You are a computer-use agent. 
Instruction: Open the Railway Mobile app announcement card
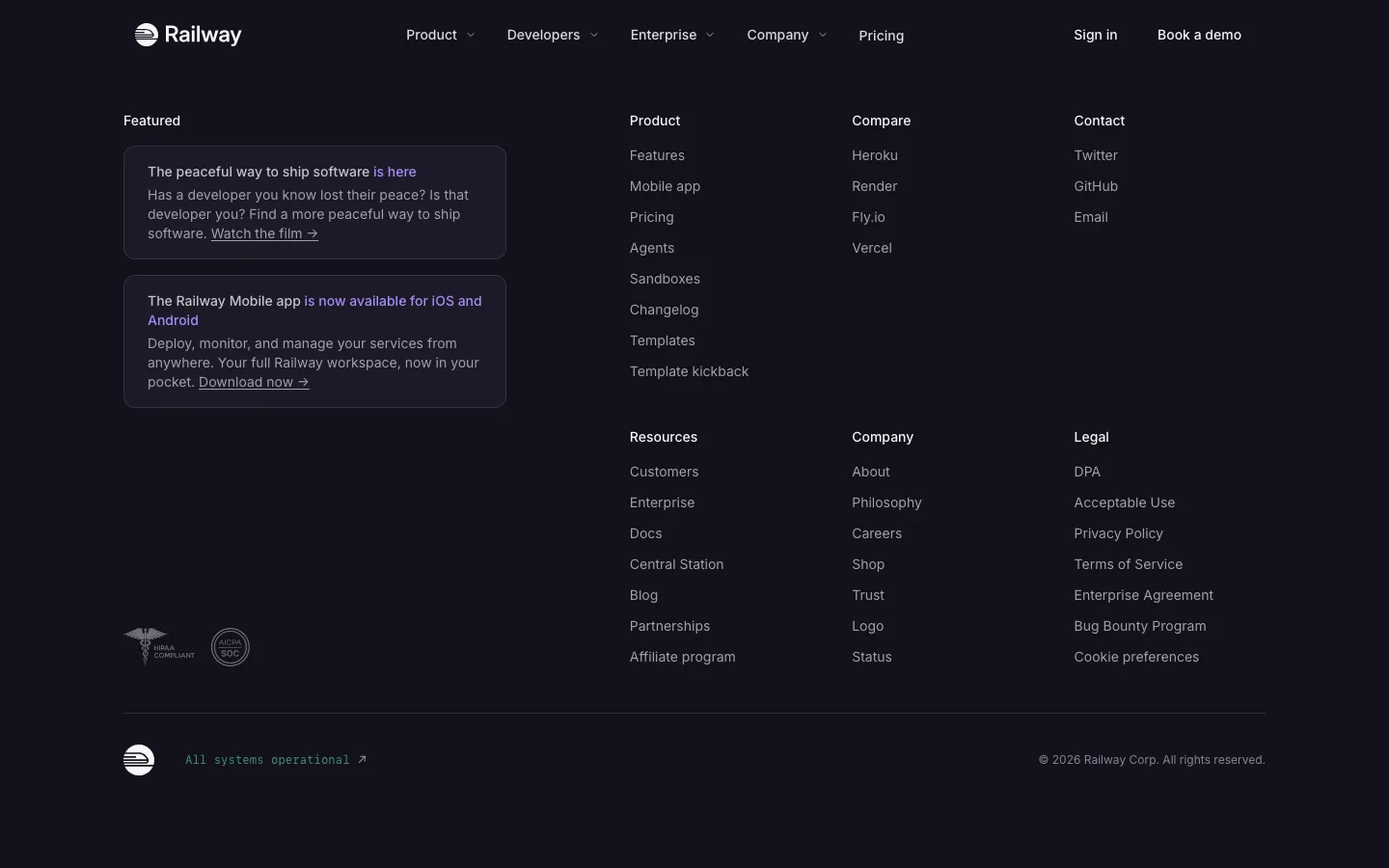(314, 341)
